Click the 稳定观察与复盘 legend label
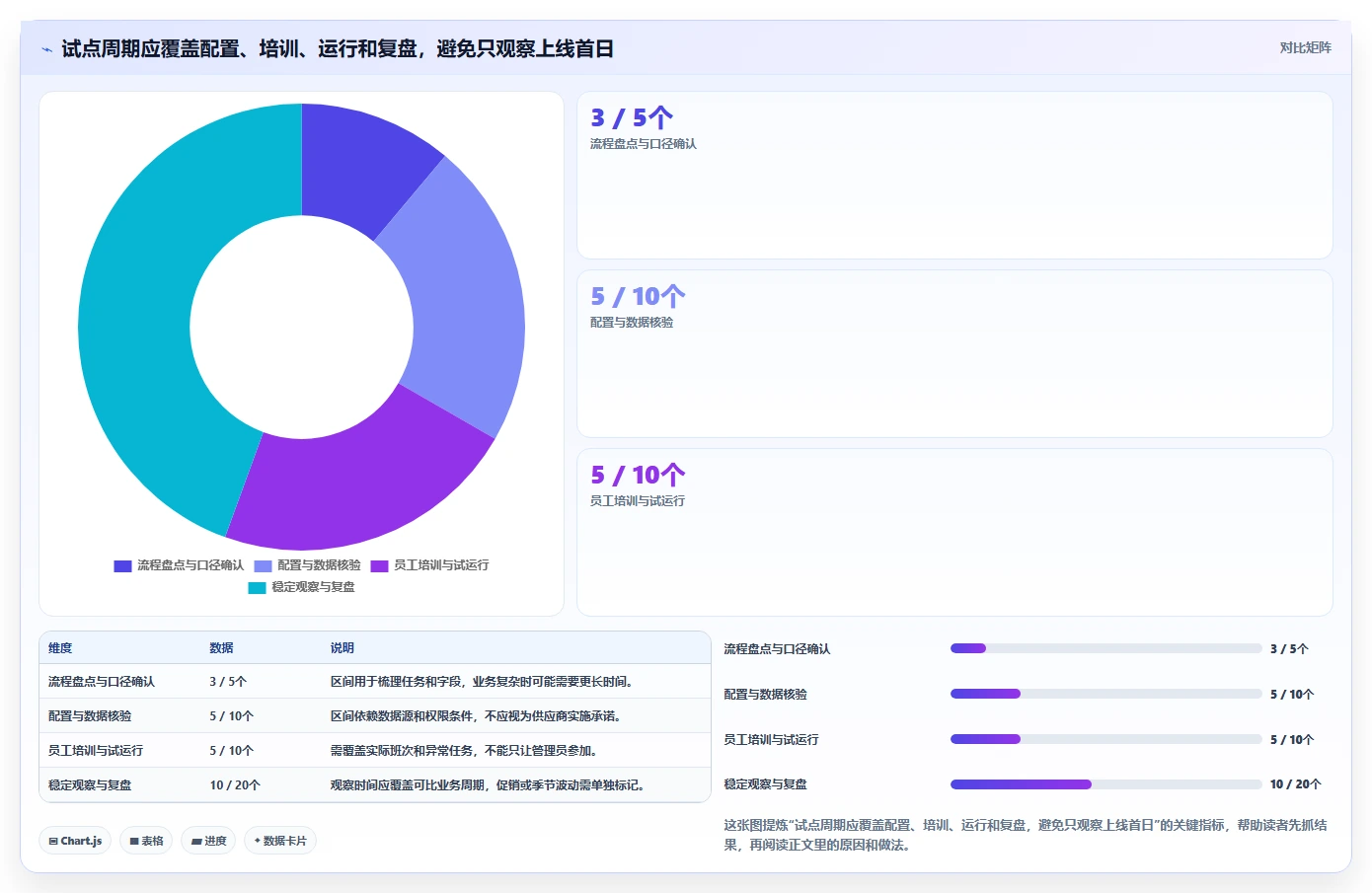Screen dimensions: 1372x893 tap(313, 587)
